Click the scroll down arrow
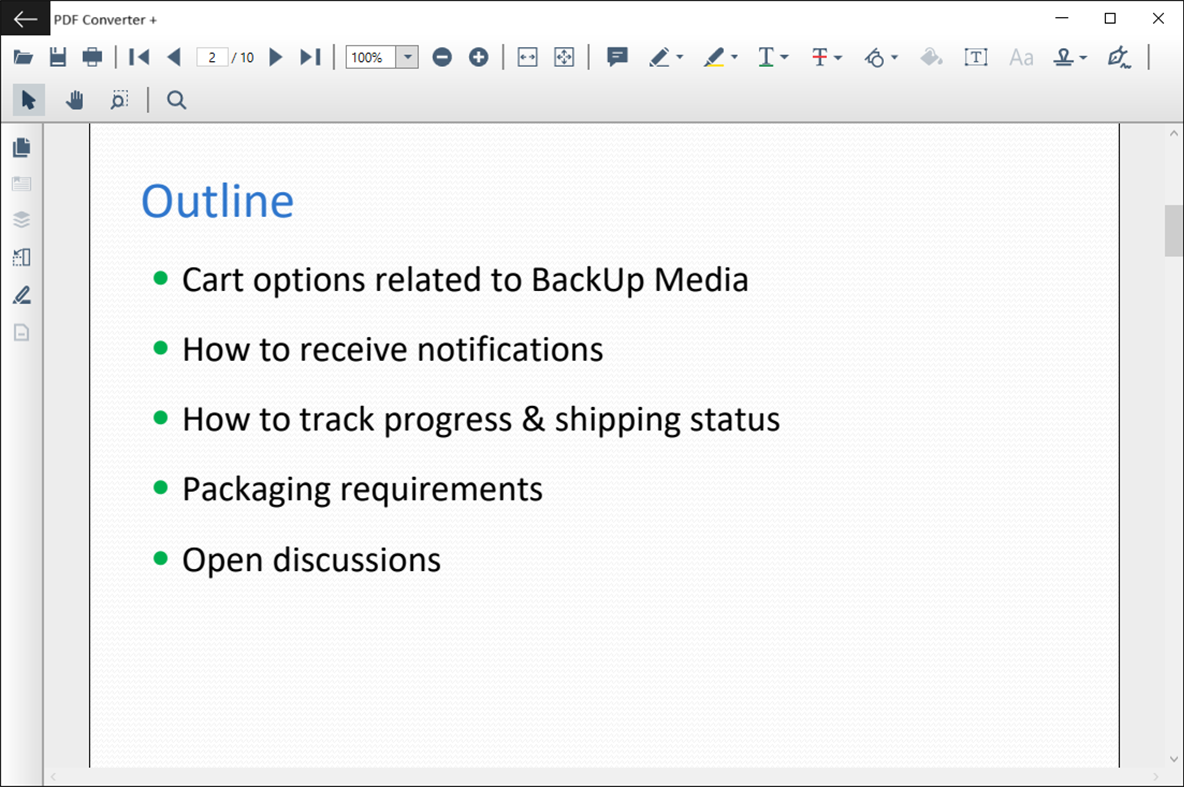1184x787 pixels. pos(1173,759)
